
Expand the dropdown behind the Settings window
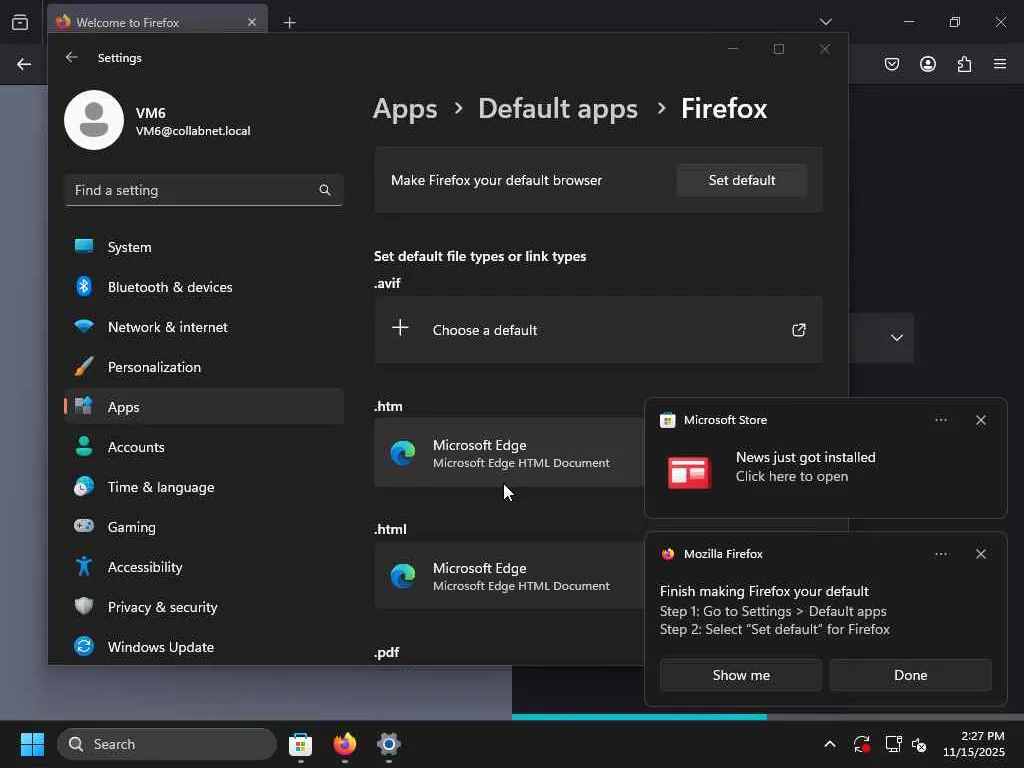(896, 338)
